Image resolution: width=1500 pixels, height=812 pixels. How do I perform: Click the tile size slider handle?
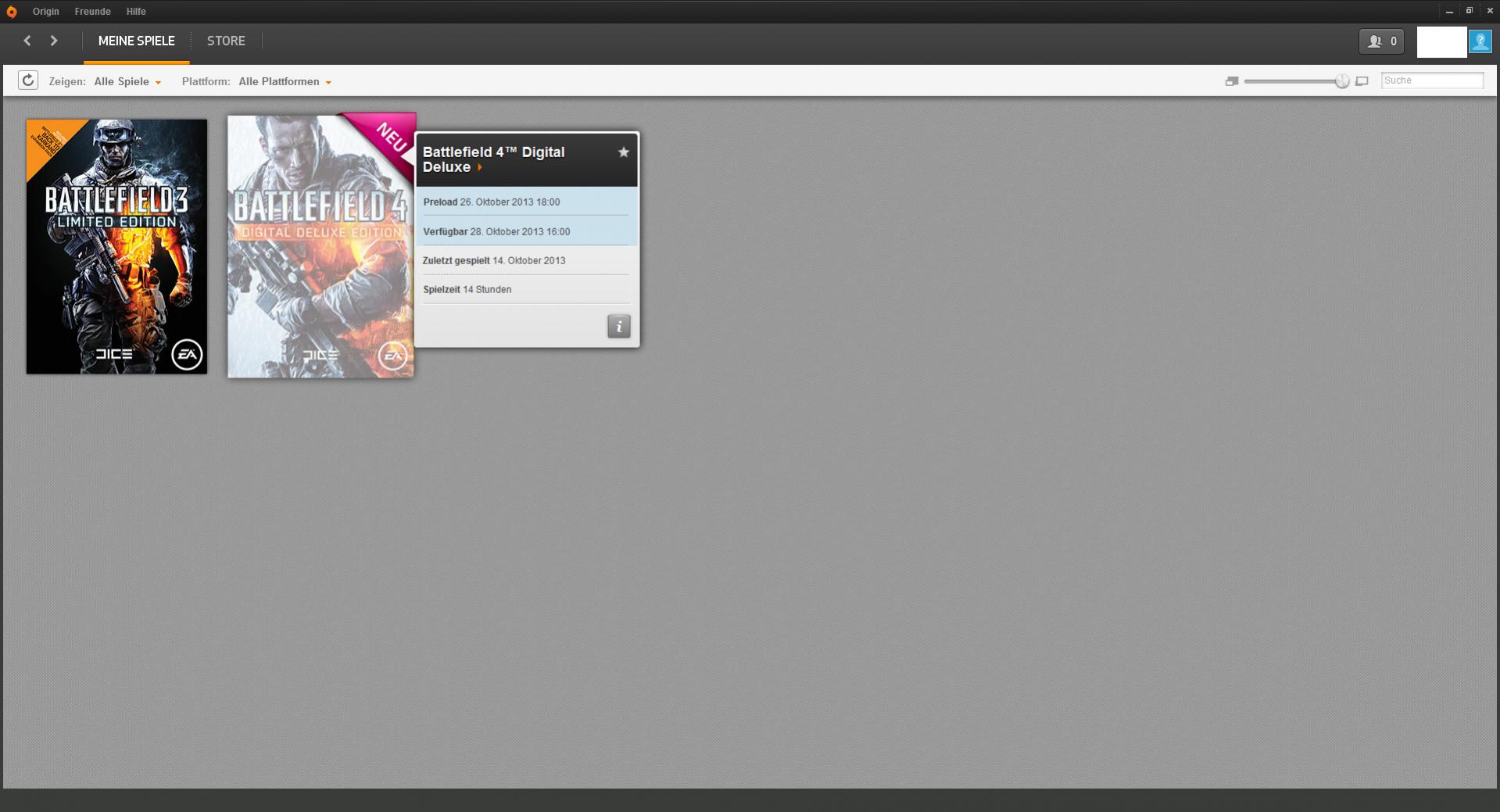point(1342,81)
